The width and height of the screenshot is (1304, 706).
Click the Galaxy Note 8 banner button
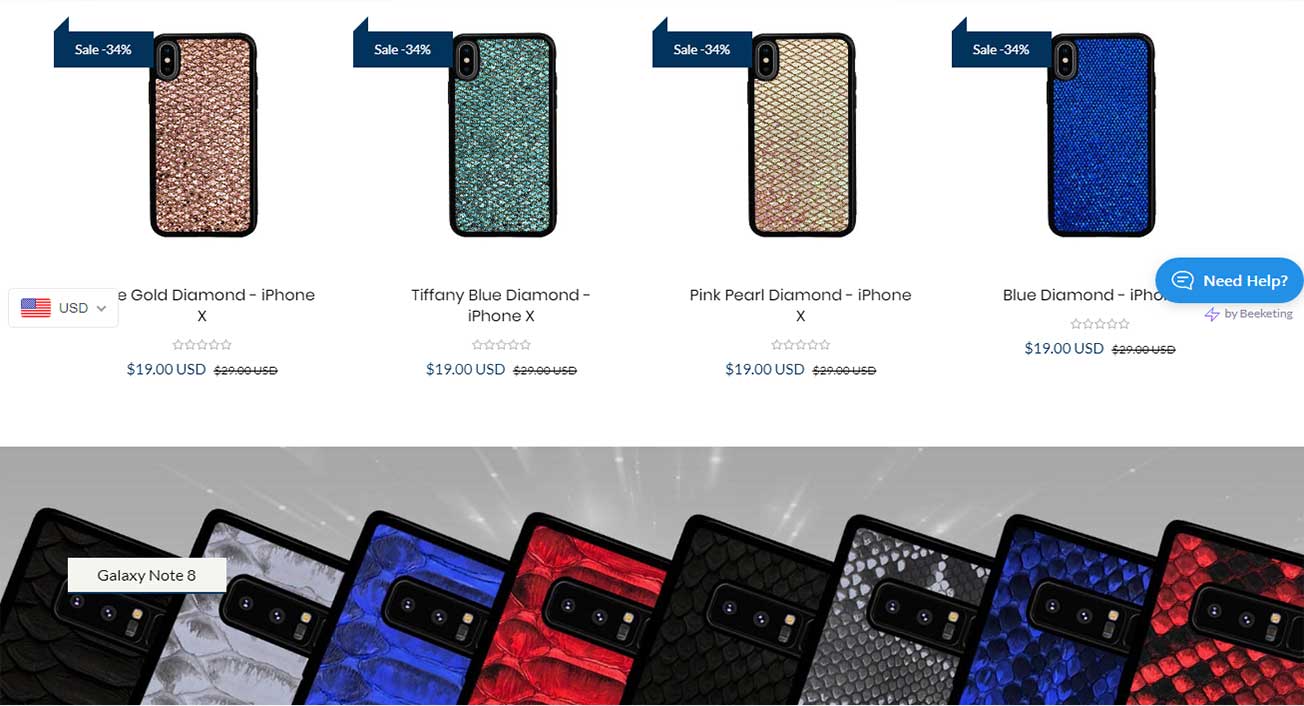(x=147, y=575)
